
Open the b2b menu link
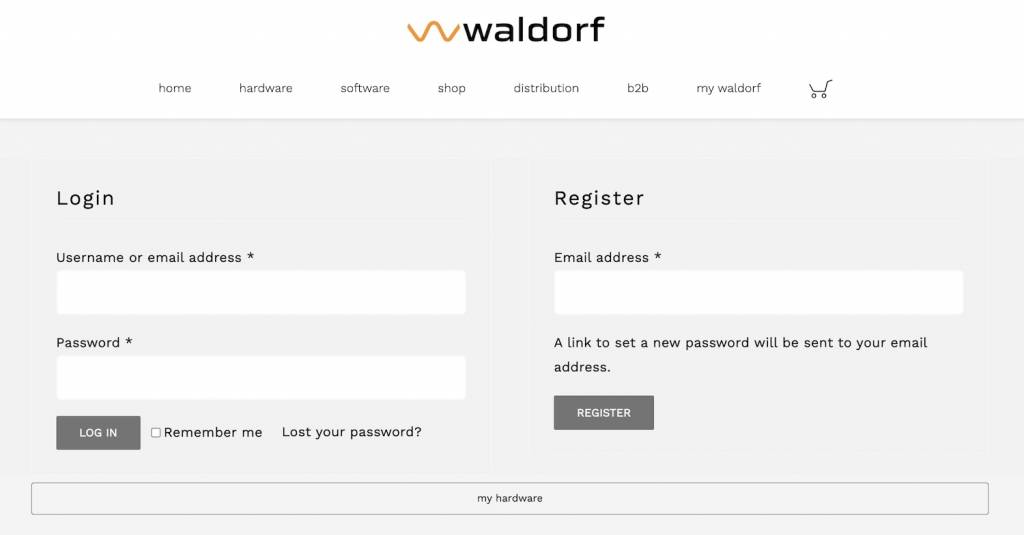638,88
